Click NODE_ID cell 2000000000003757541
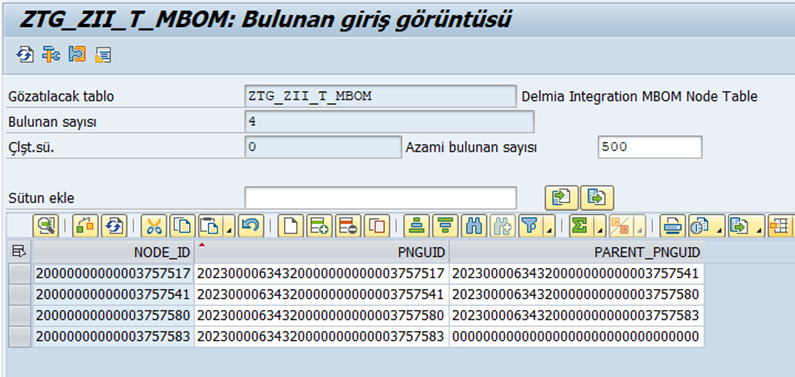This screenshot has height=377, width=795. click(x=114, y=294)
